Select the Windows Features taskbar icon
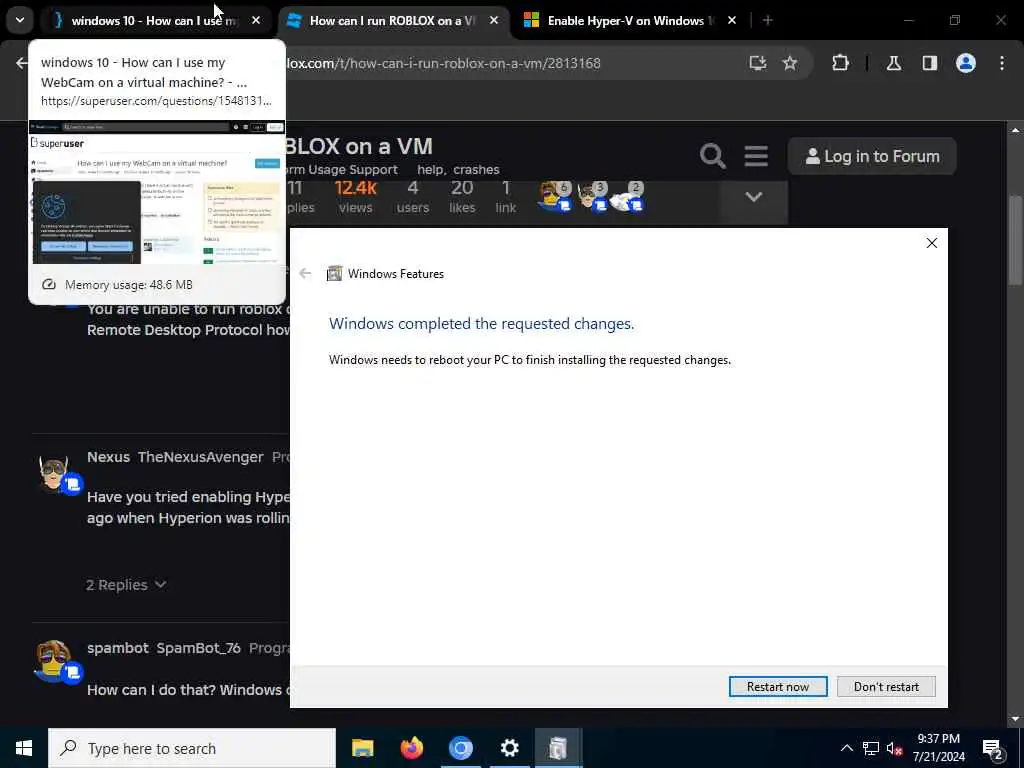This screenshot has width=1024, height=768. point(558,748)
